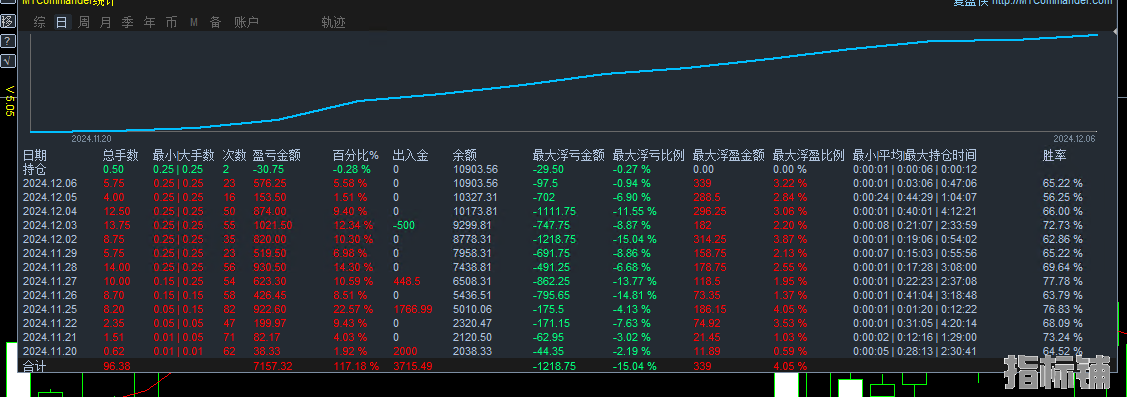Click the 日期 column header
The width and height of the screenshot is (1127, 397).
pos(34,155)
